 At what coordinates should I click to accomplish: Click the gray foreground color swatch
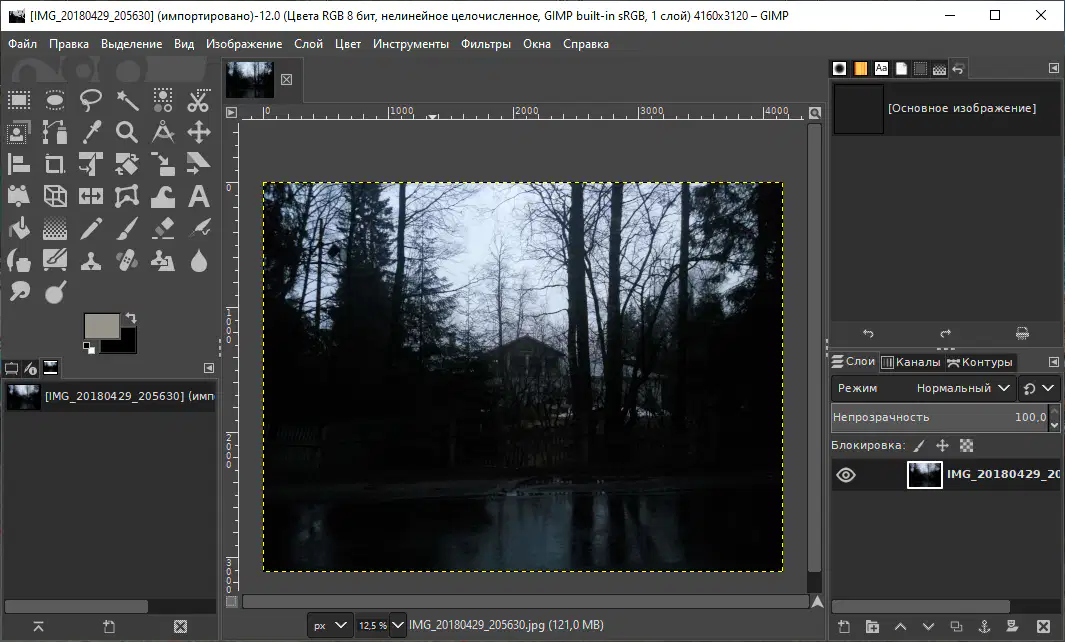[x=101, y=325]
